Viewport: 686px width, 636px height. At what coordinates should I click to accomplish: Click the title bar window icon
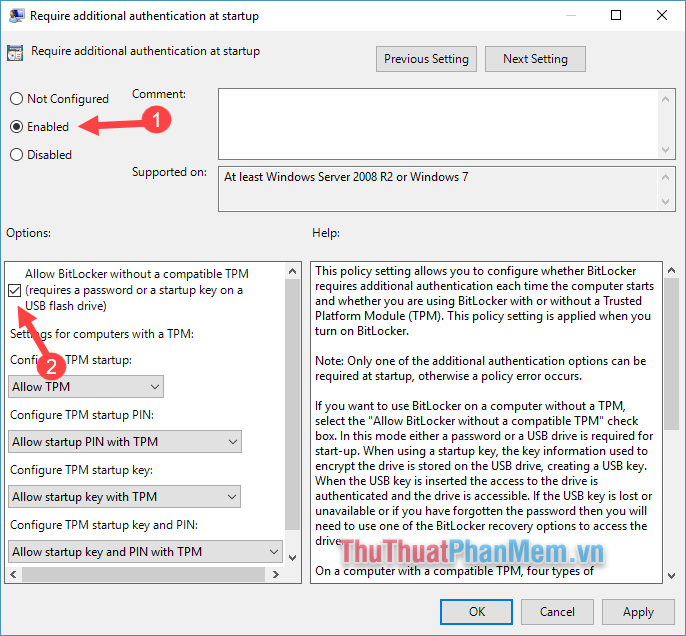(x=17, y=16)
